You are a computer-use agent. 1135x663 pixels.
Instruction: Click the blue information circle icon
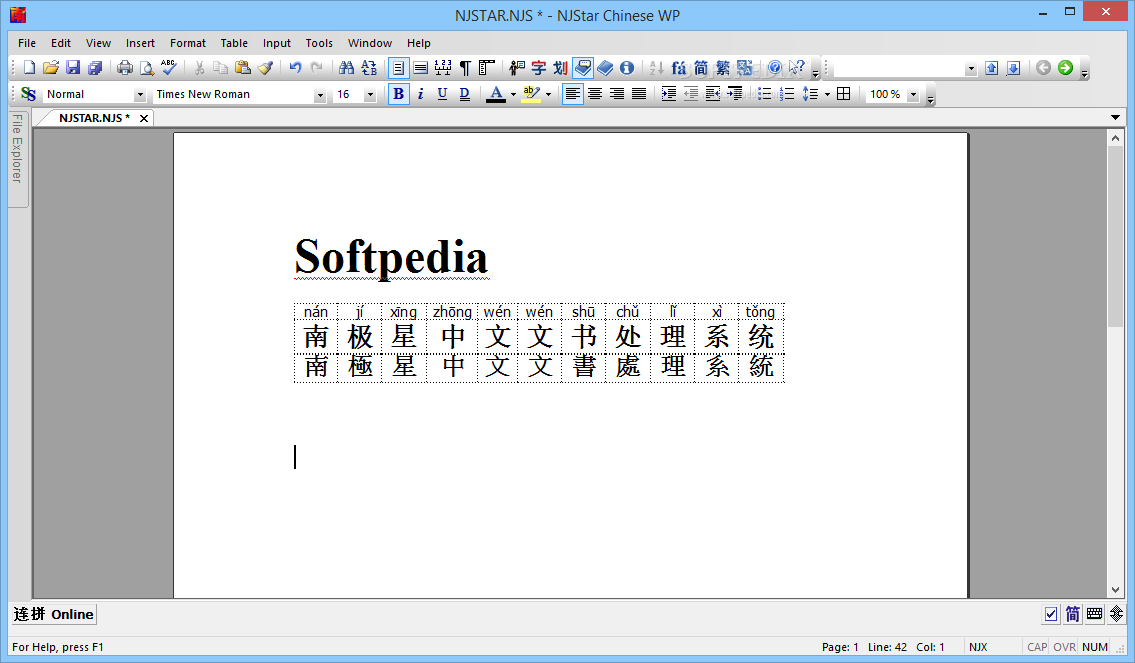pos(627,68)
